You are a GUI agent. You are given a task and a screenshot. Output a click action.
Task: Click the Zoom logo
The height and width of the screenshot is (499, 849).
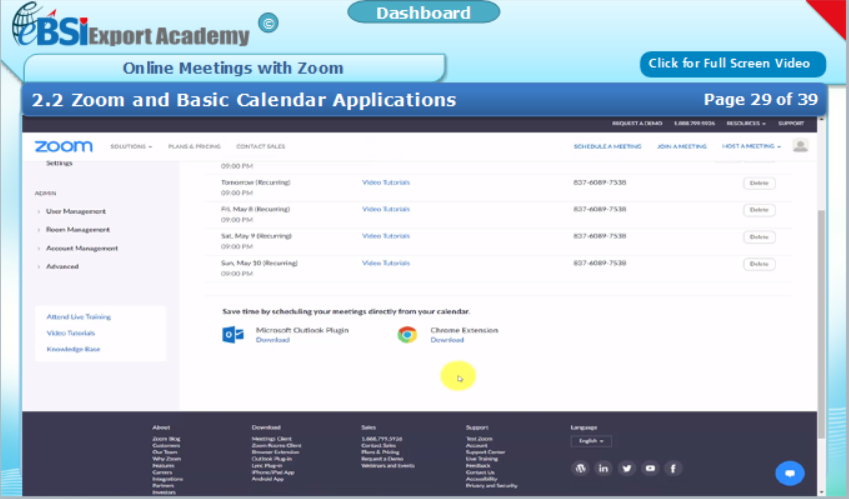tap(63, 146)
